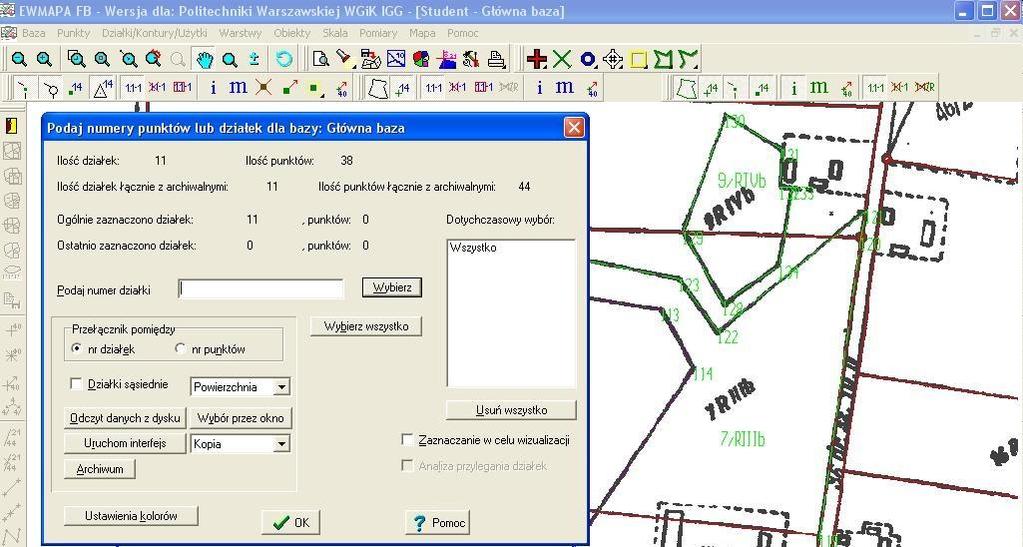Select the 'nr działek' radio button
Screen dimensions: 1023x547
pyautogui.click(x=76, y=349)
